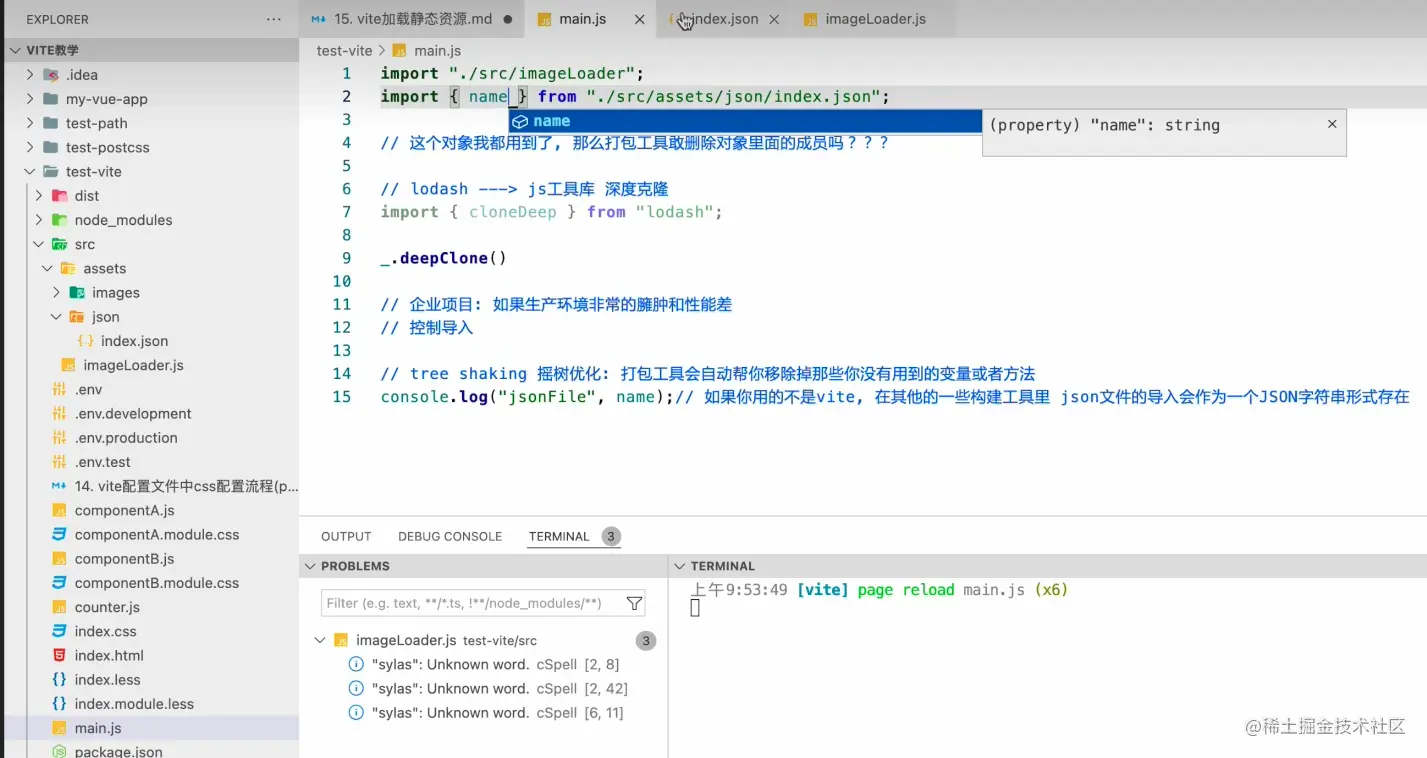Collapse the json folder
This screenshot has width=1427, height=758.
(56, 317)
